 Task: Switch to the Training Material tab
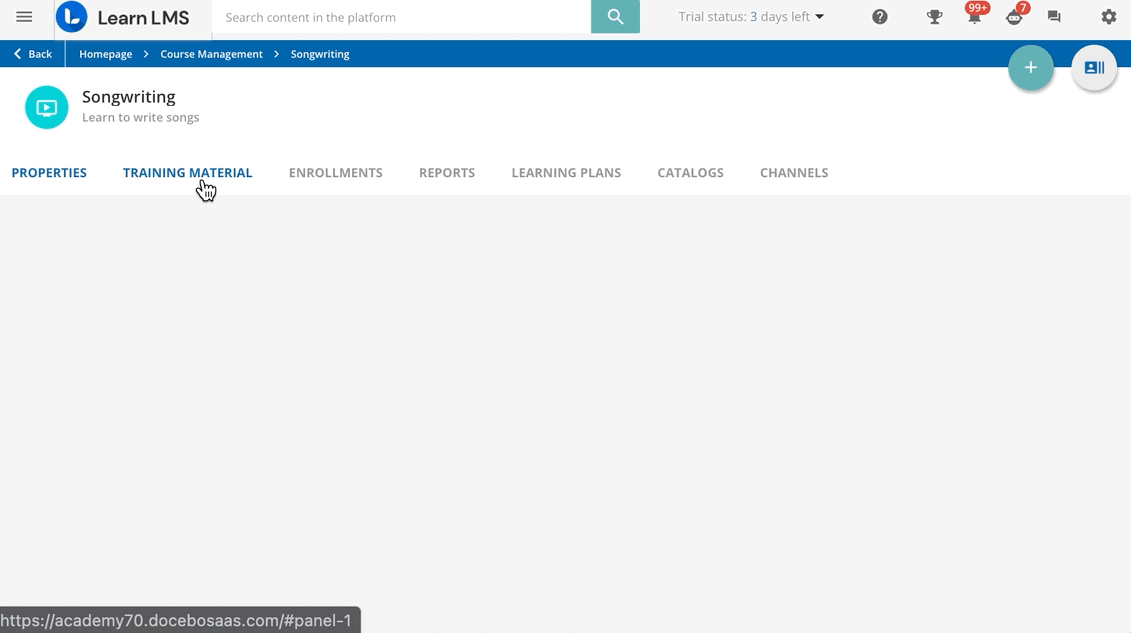click(x=188, y=172)
